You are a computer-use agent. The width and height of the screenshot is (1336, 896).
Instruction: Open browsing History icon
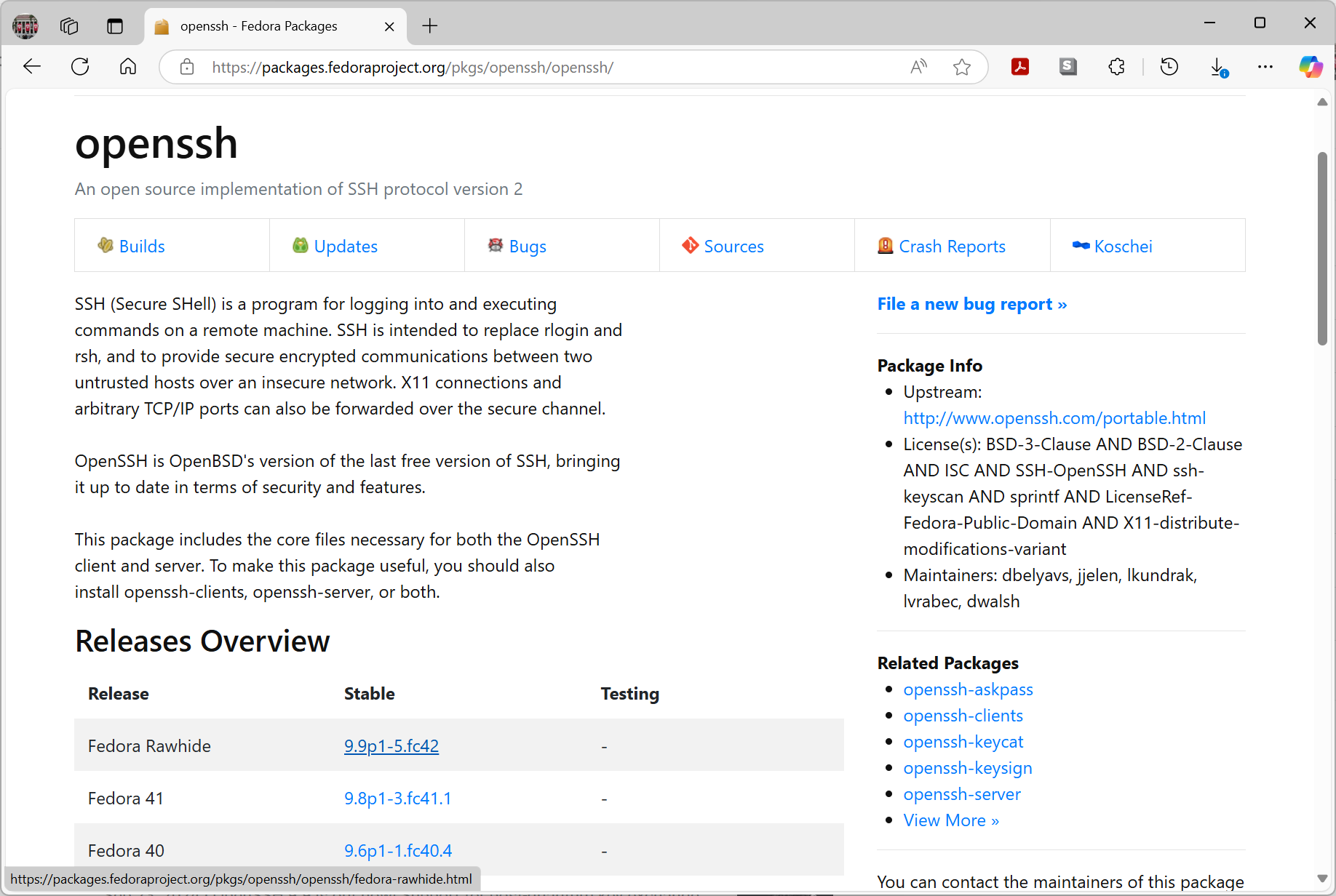click(1169, 66)
